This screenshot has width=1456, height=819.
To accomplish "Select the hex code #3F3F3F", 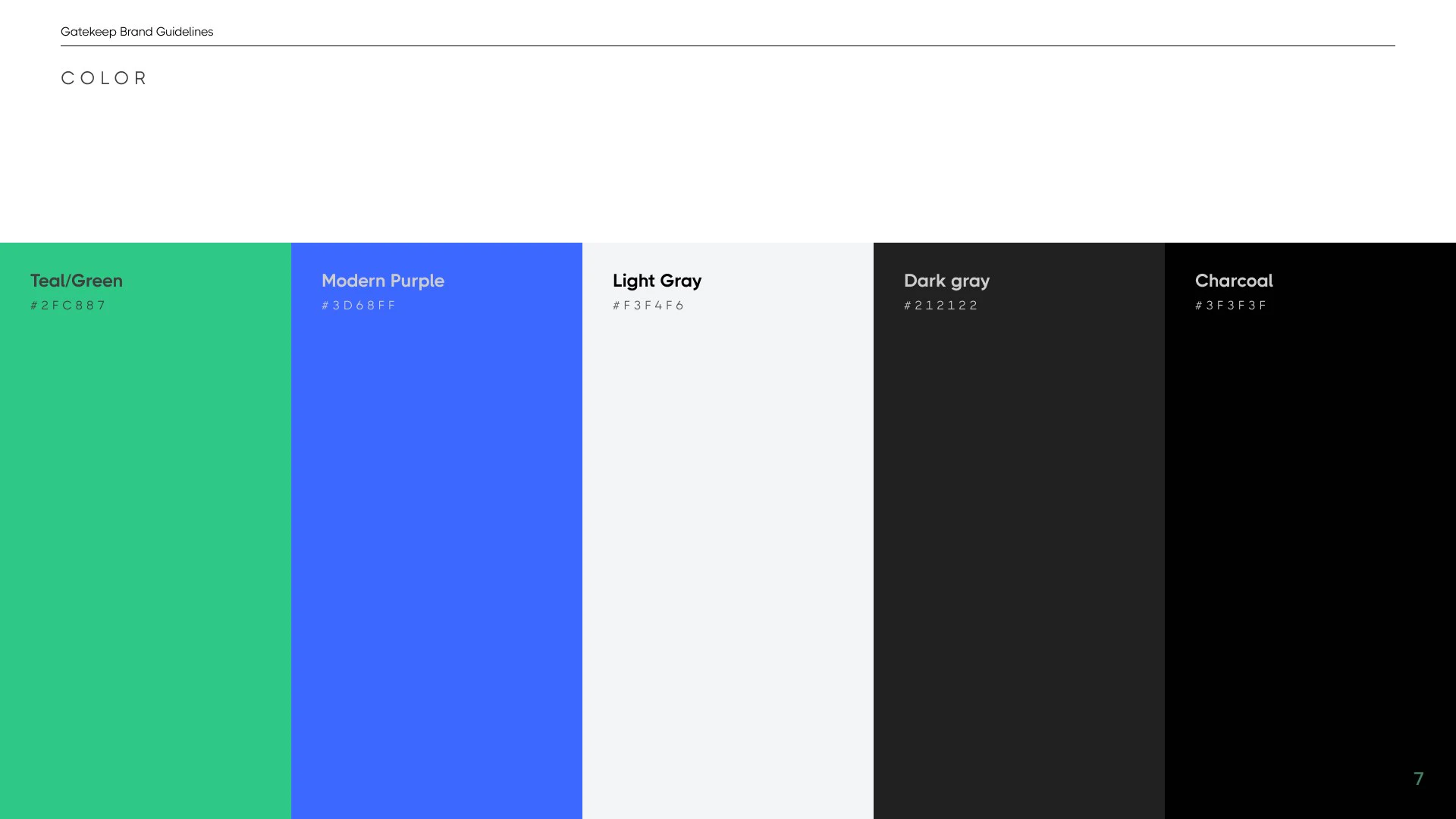I will (1231, 305).
